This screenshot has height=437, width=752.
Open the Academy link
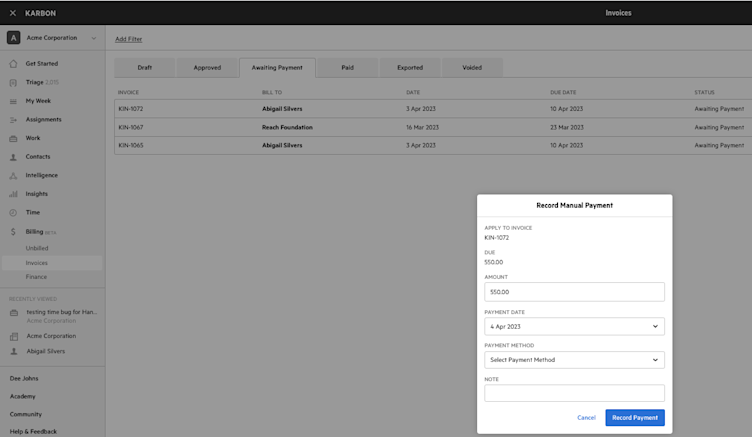coord(23,397)
